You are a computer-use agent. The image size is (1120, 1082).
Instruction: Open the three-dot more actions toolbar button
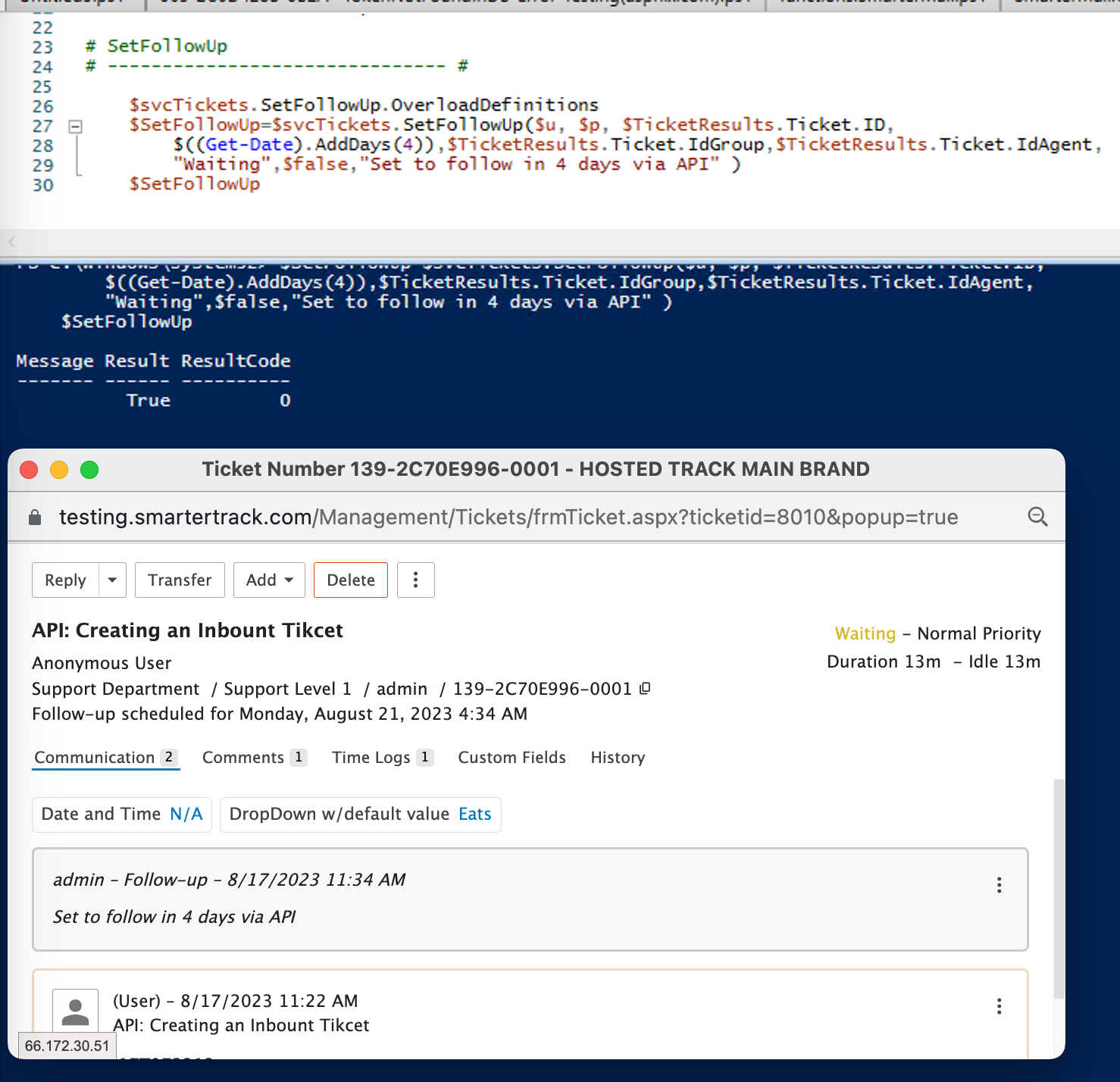coord(415,580)
